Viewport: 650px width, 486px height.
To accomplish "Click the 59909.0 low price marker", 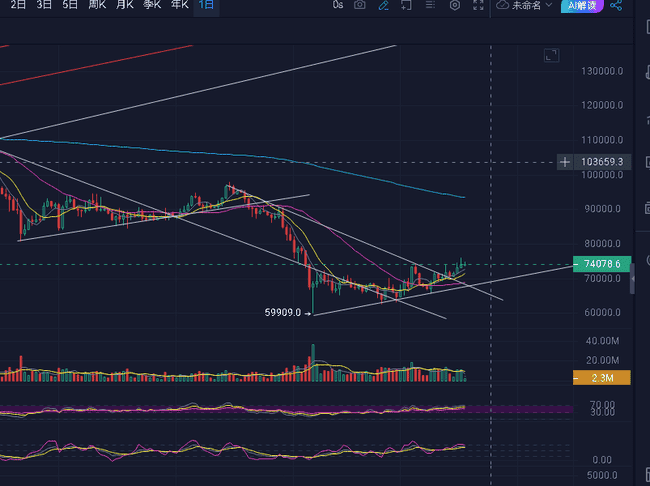I will 283,313.
